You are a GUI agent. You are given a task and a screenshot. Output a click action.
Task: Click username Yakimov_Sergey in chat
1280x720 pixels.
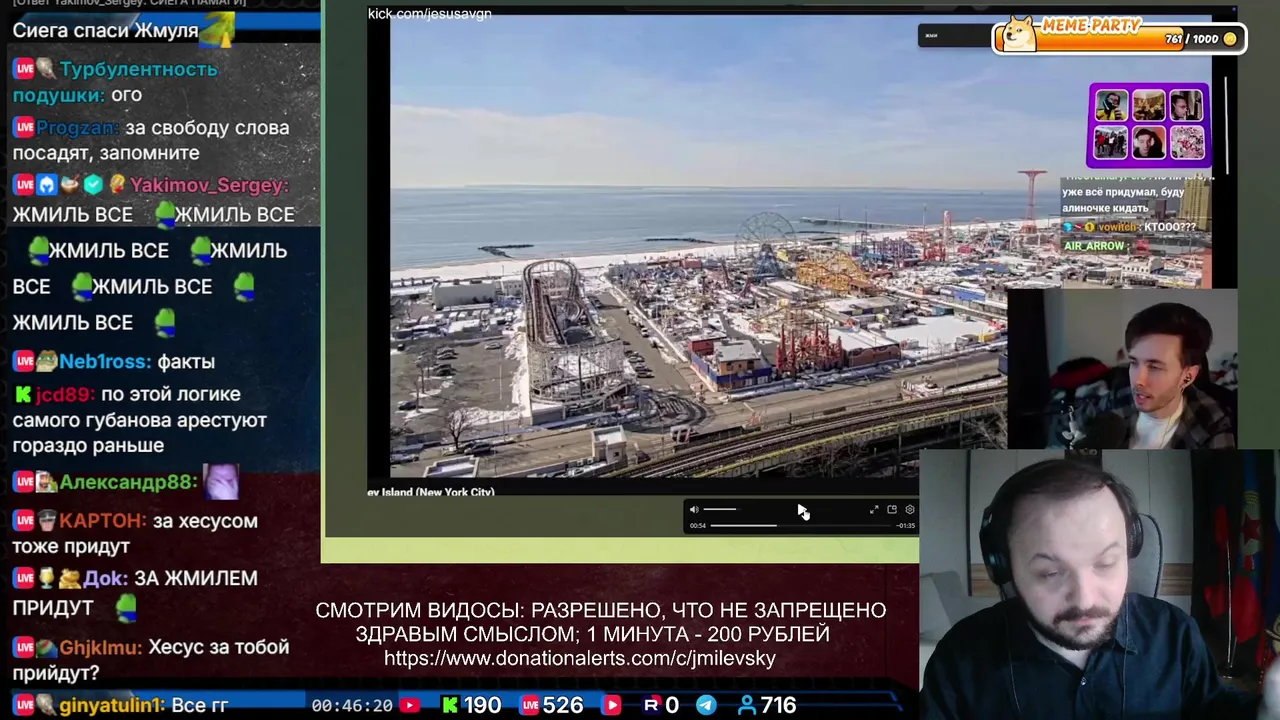[x=209, y=185]
